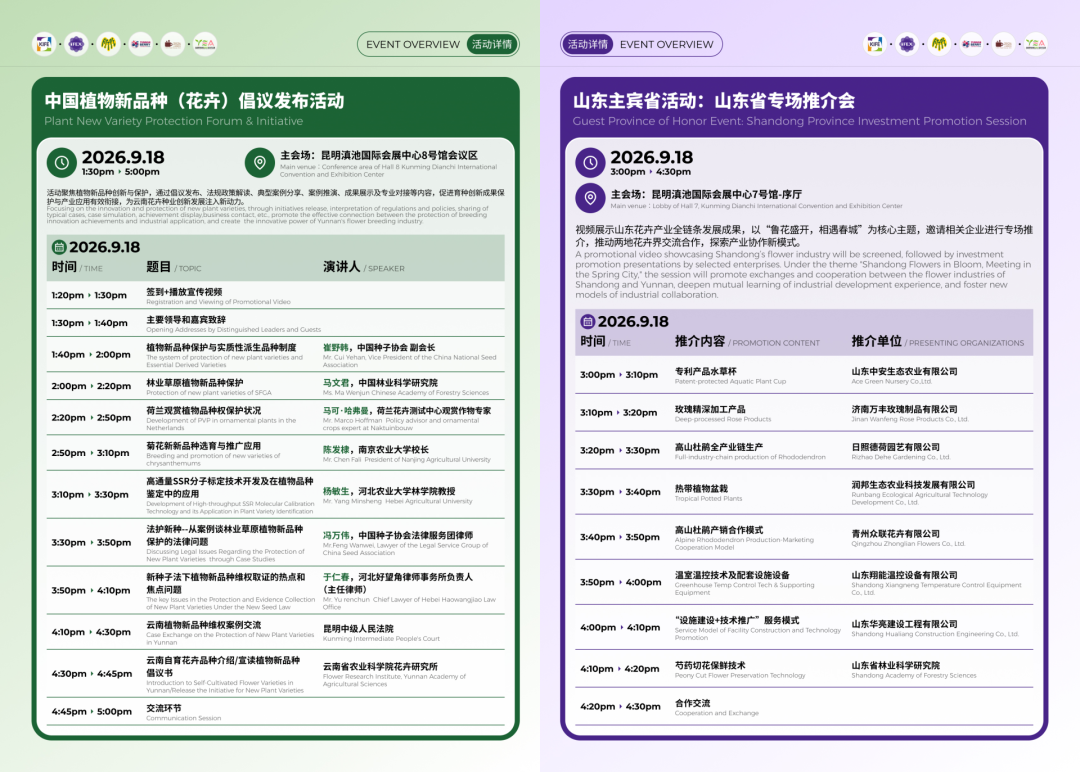Click the 4:45pm–5:00pm time cell
1080x772 pixels.
[x=92, y=711]
